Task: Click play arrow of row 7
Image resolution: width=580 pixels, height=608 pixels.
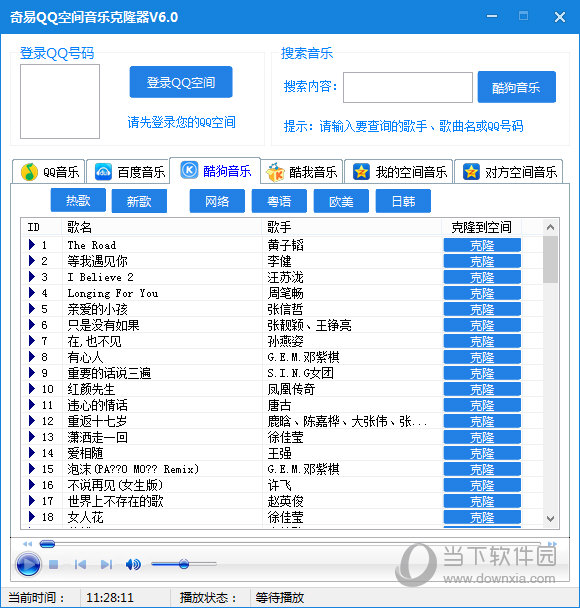Action: coord(32,341)
